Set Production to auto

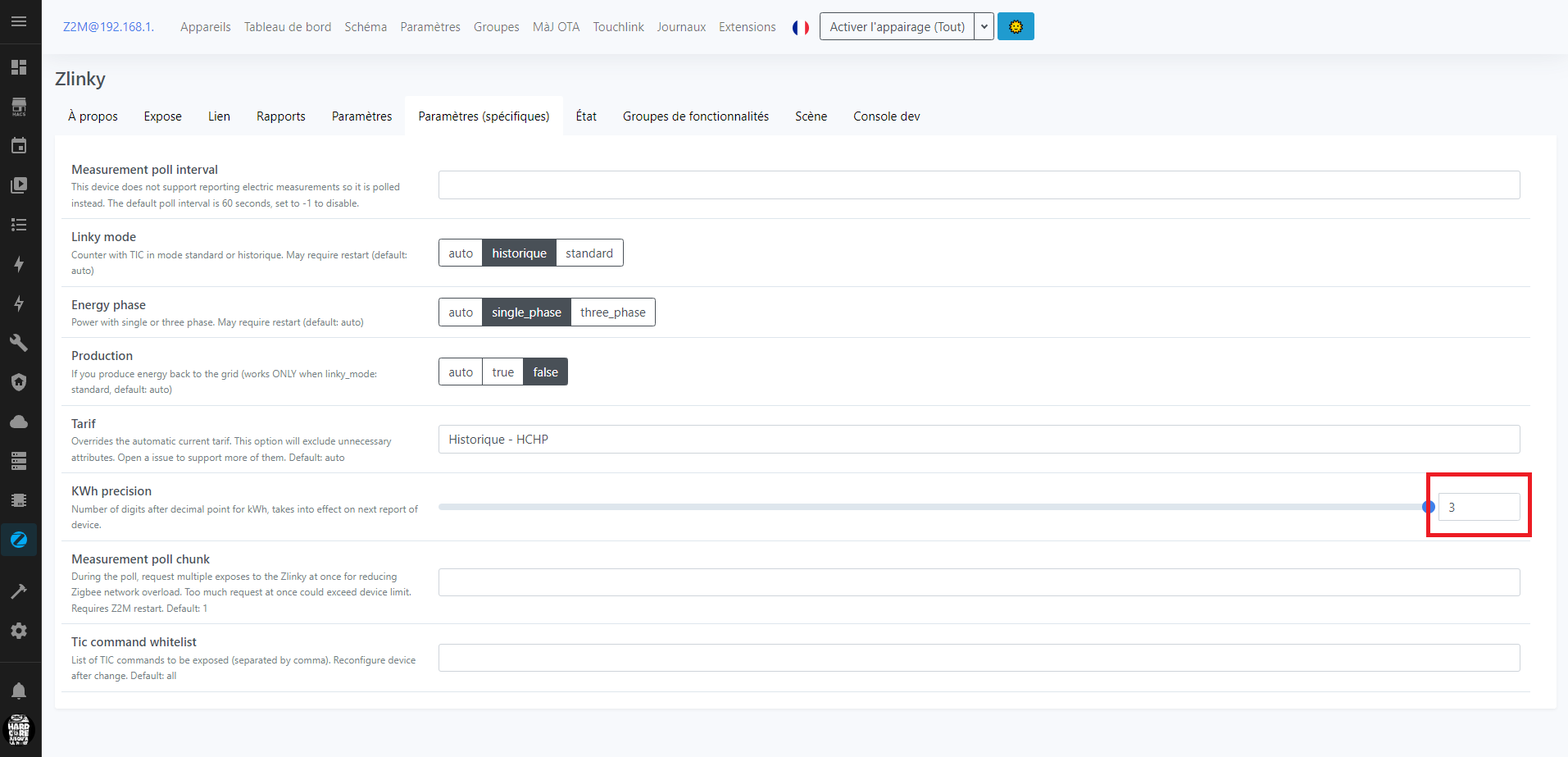[461, 372]
